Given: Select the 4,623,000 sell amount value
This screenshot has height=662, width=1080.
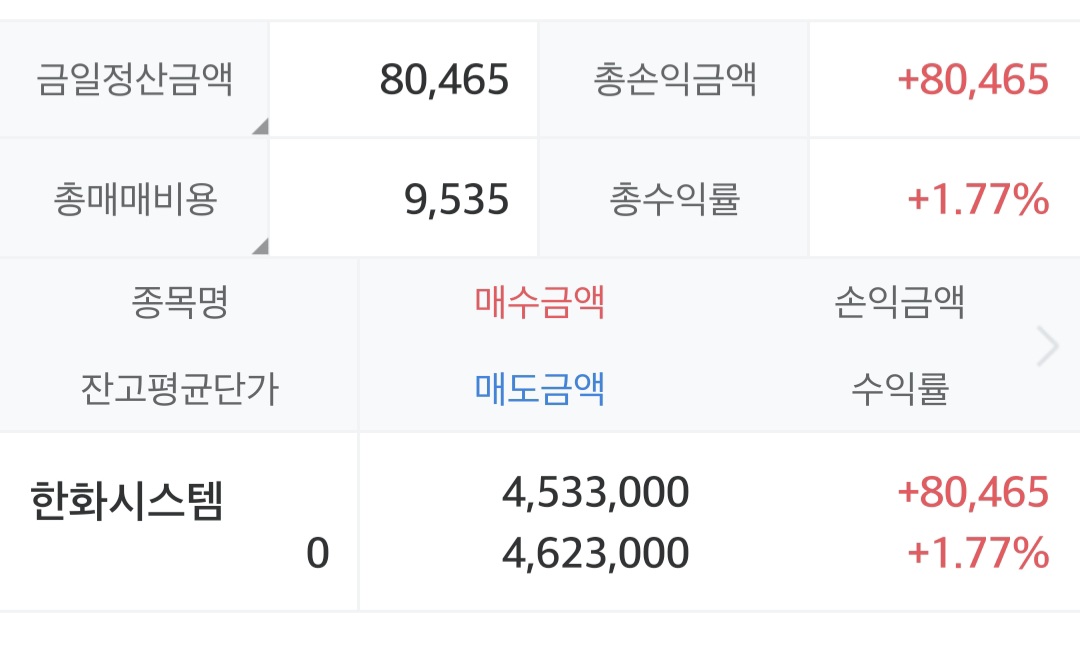Looking at the screenshot, I should (x=596, y=553).
